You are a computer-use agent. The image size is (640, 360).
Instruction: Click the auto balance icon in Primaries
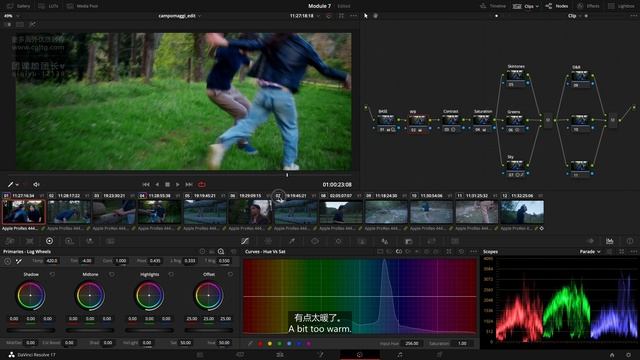click(x=8, y=261)
